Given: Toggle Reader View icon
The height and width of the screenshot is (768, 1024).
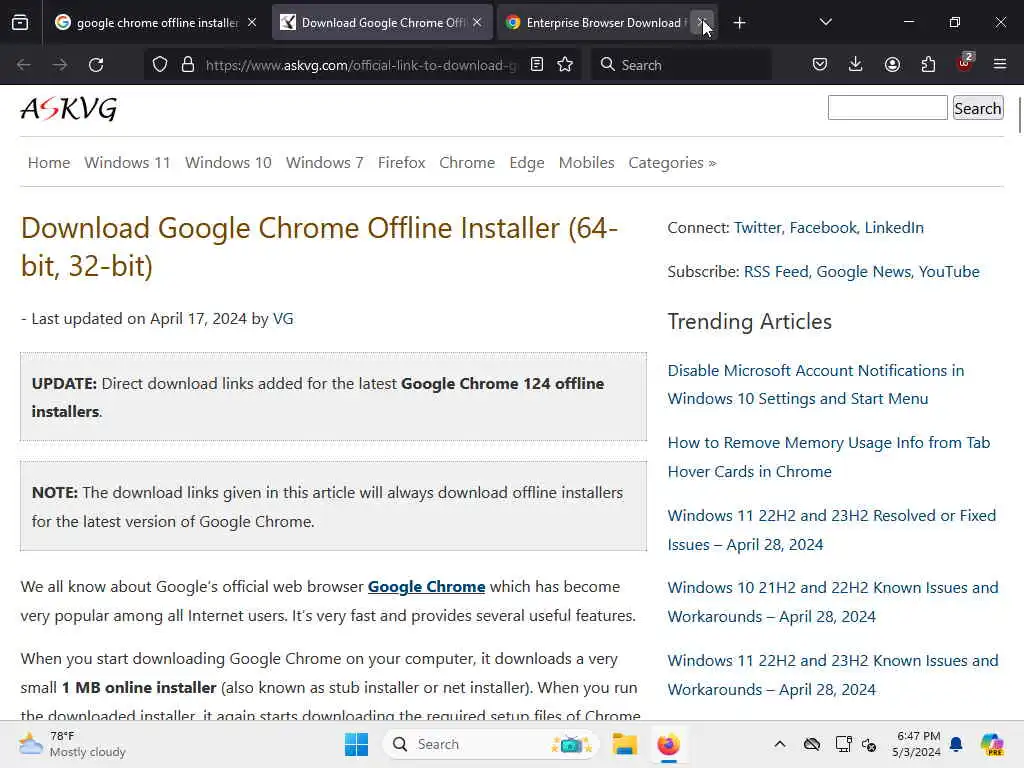Looking at the screenshot, I should coord(537,65).
